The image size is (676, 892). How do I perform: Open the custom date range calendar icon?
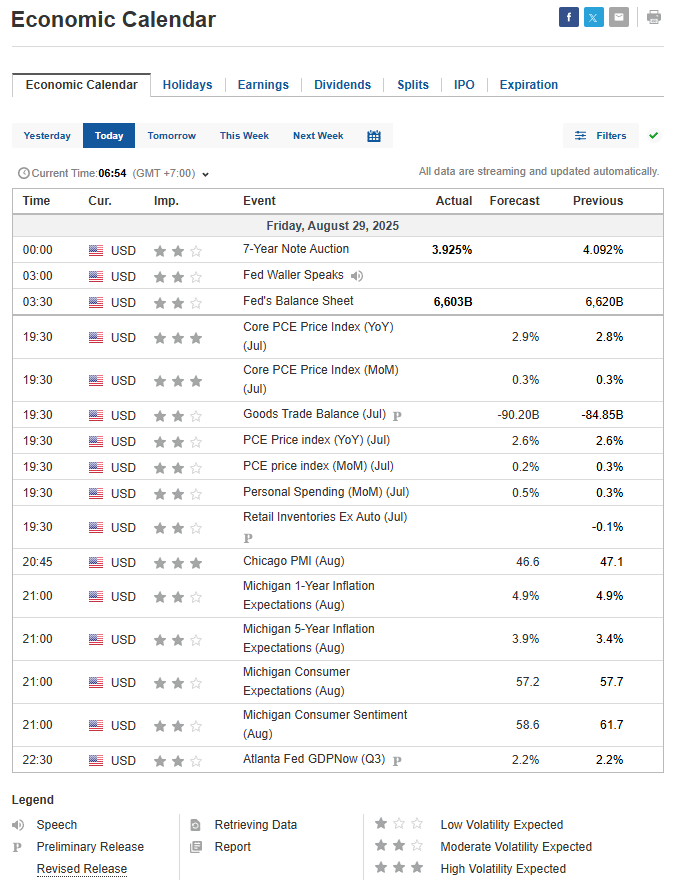[x=374, y=136]
